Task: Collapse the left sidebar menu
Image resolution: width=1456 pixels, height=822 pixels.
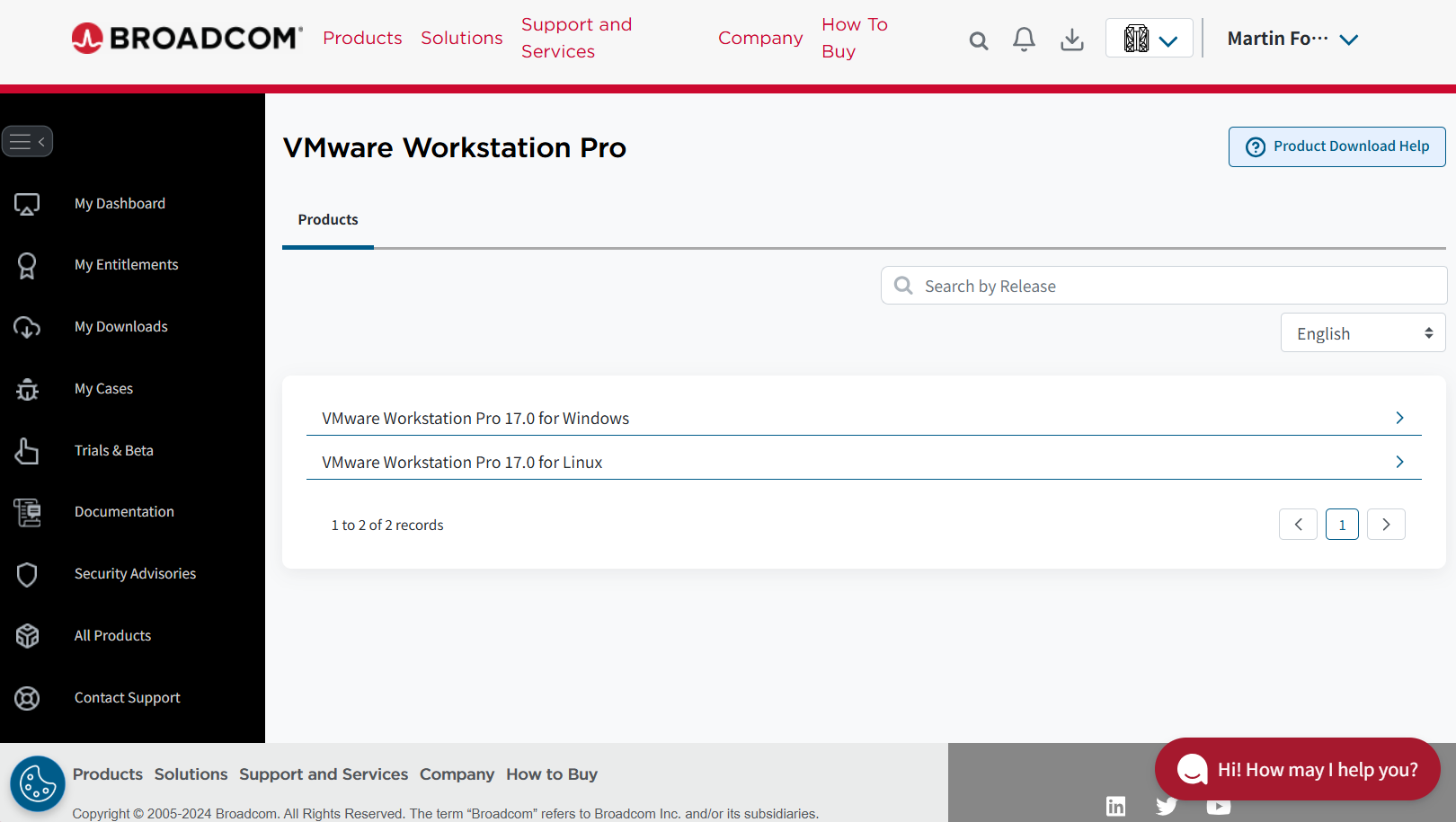Action: (27, 141)
